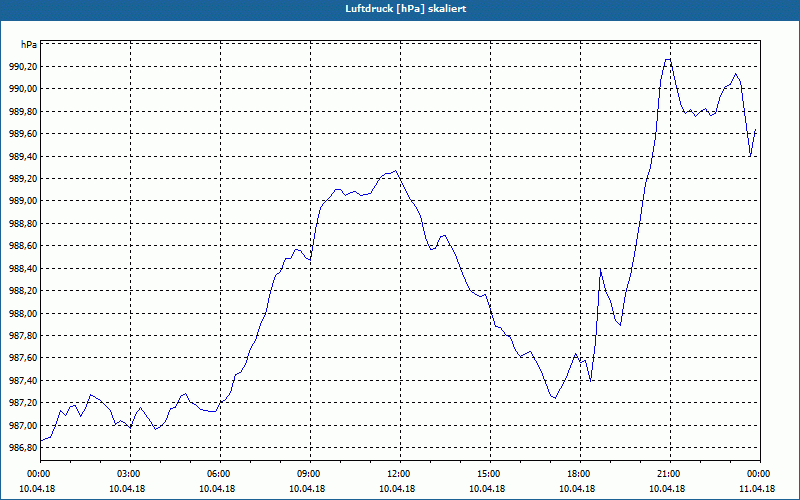
Task: Click the 15:00 x-axis label
Action: (x=490, y=474)
